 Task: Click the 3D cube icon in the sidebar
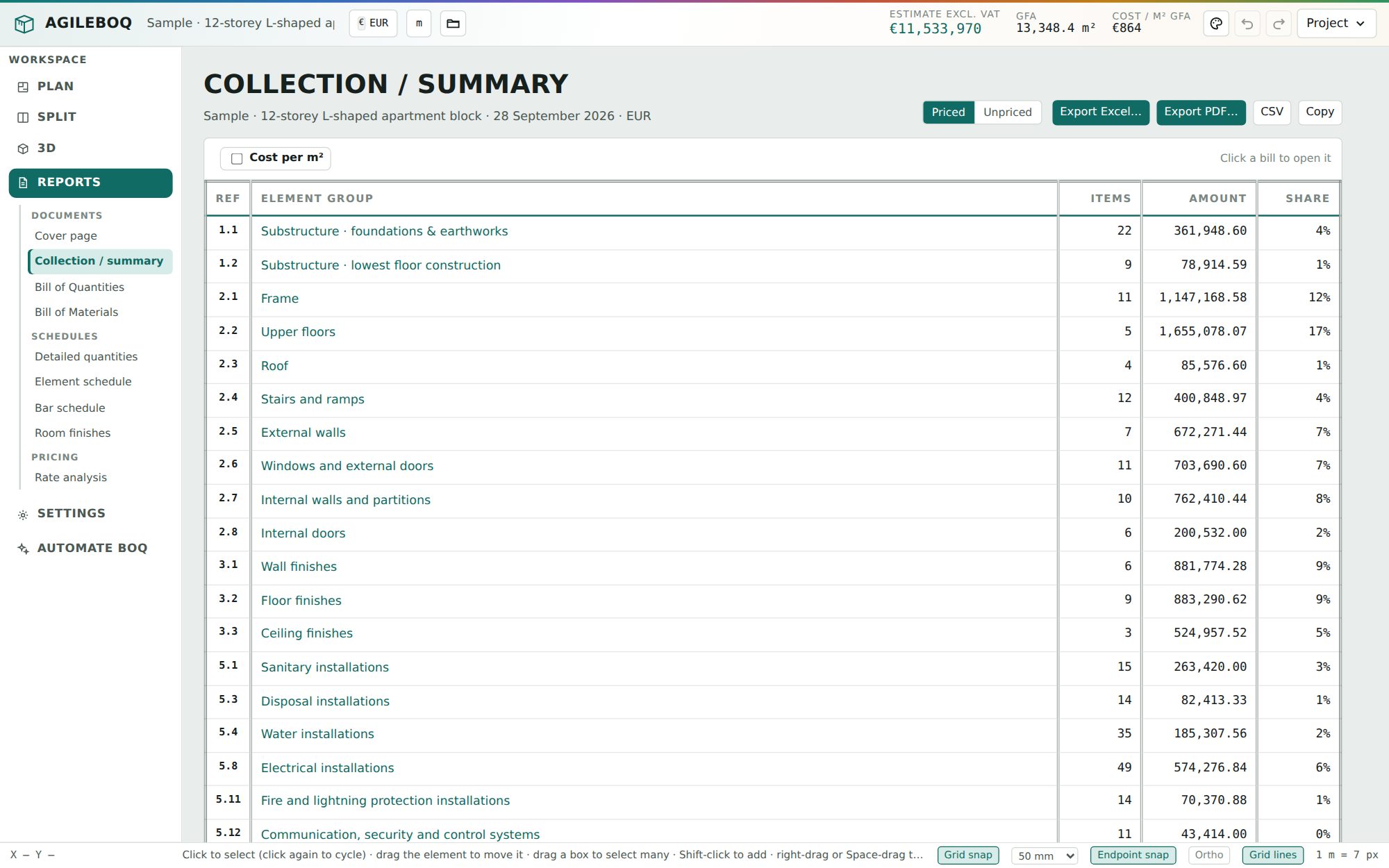[x=23, y=149]
